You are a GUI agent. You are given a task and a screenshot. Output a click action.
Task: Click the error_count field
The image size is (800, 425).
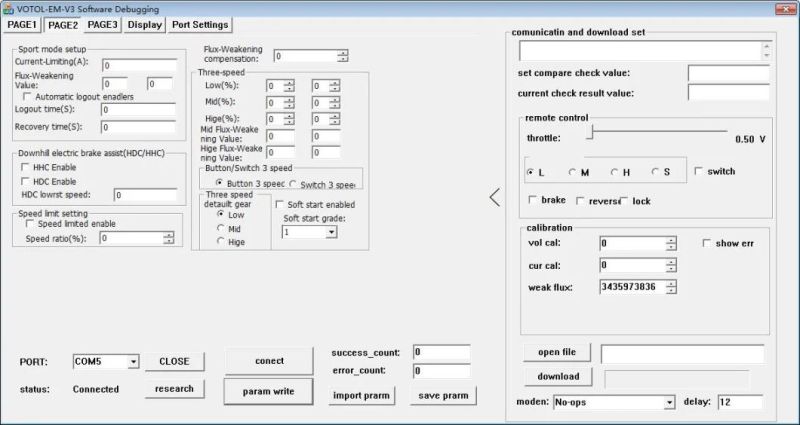(442, 371)
